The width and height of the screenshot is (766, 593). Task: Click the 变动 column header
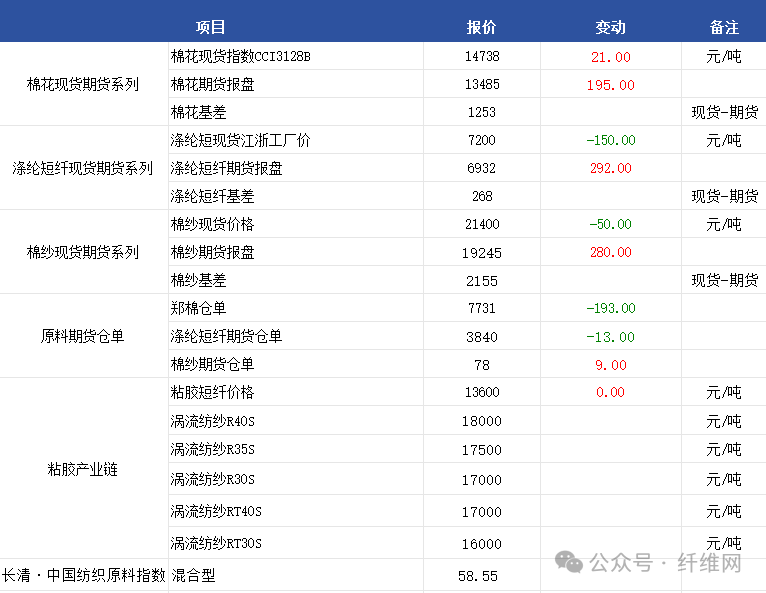pyautogui.click(x=610, y=27)
